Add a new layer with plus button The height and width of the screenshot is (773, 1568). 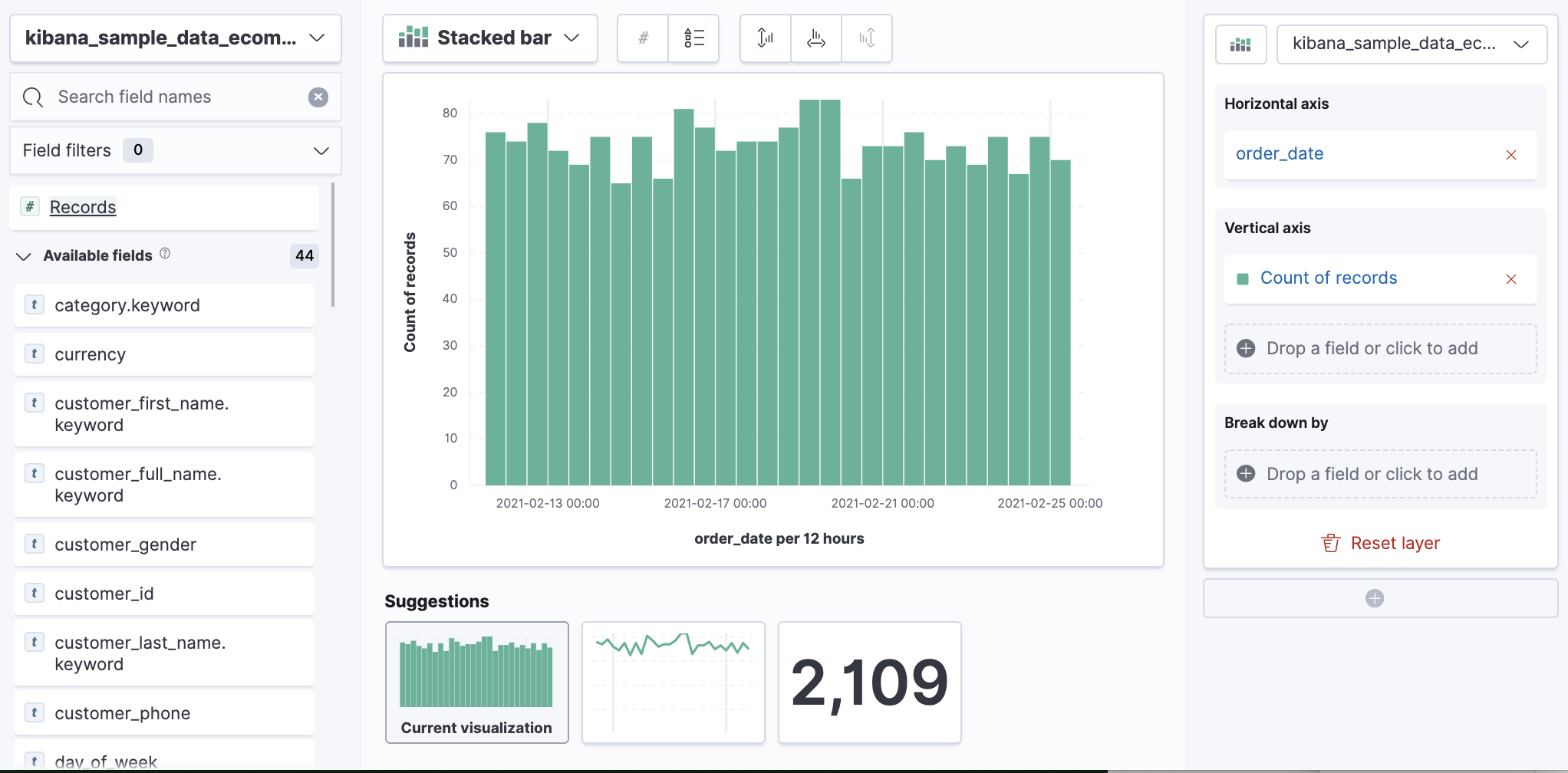pos(1374,598)
